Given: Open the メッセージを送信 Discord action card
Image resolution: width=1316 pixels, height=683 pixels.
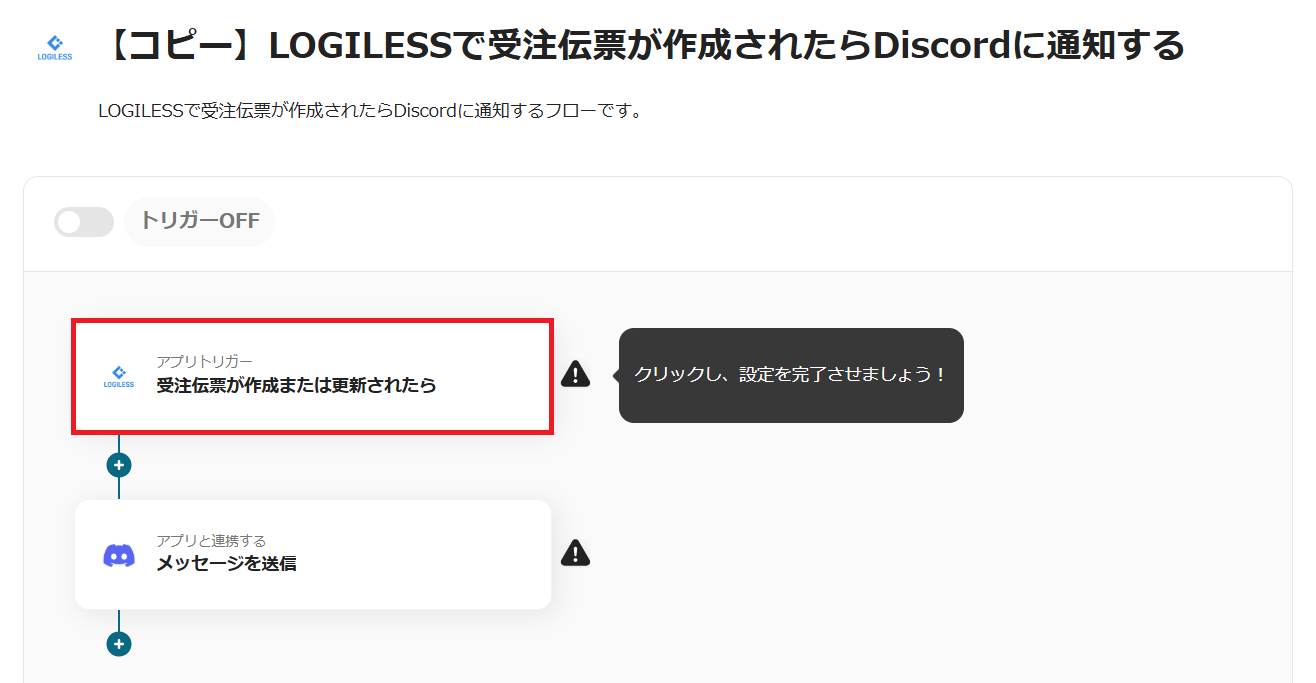Looking at the screenshot, I should click(x=313, y=555).
